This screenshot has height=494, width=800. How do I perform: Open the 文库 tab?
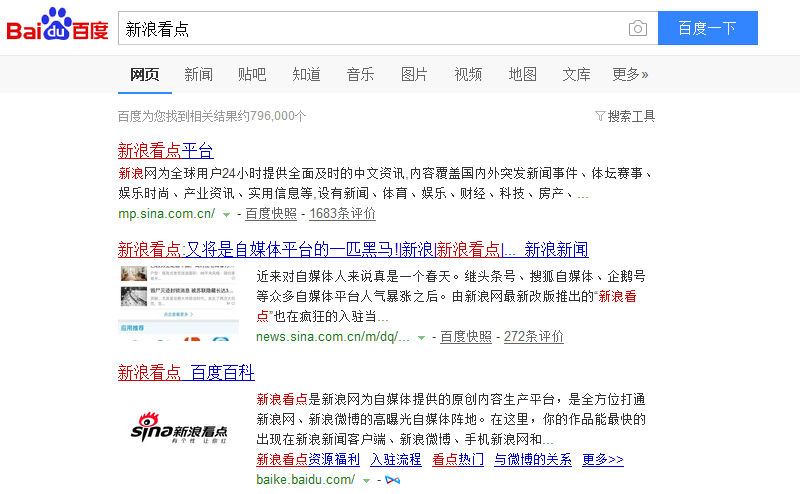coord(577,75)
